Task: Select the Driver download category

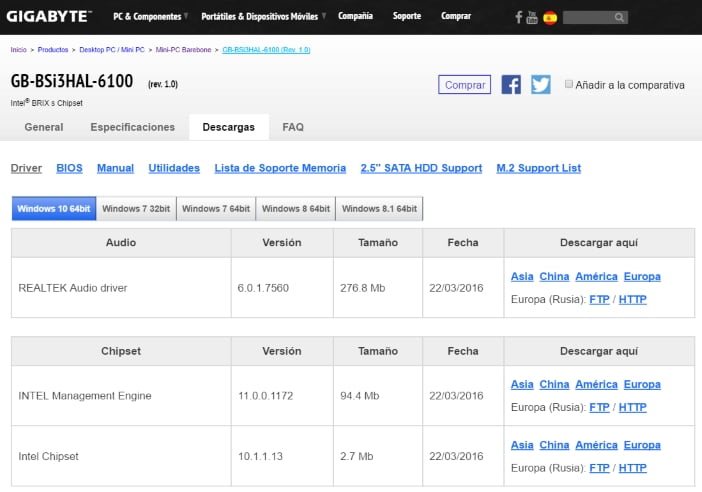Action: 26,168
